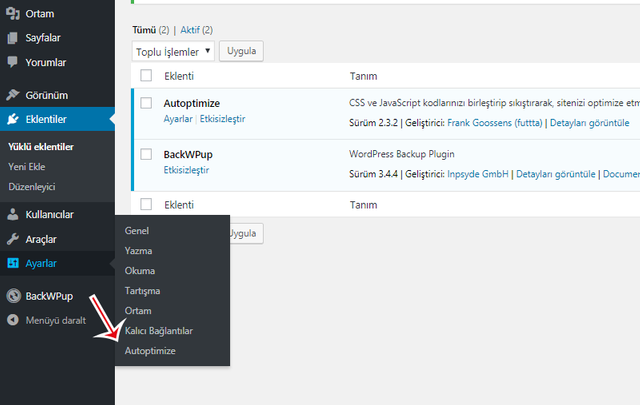Tick the select-all checkbox in table footer
This screenshot has height=405, width=640.
[x=146, y=204]
